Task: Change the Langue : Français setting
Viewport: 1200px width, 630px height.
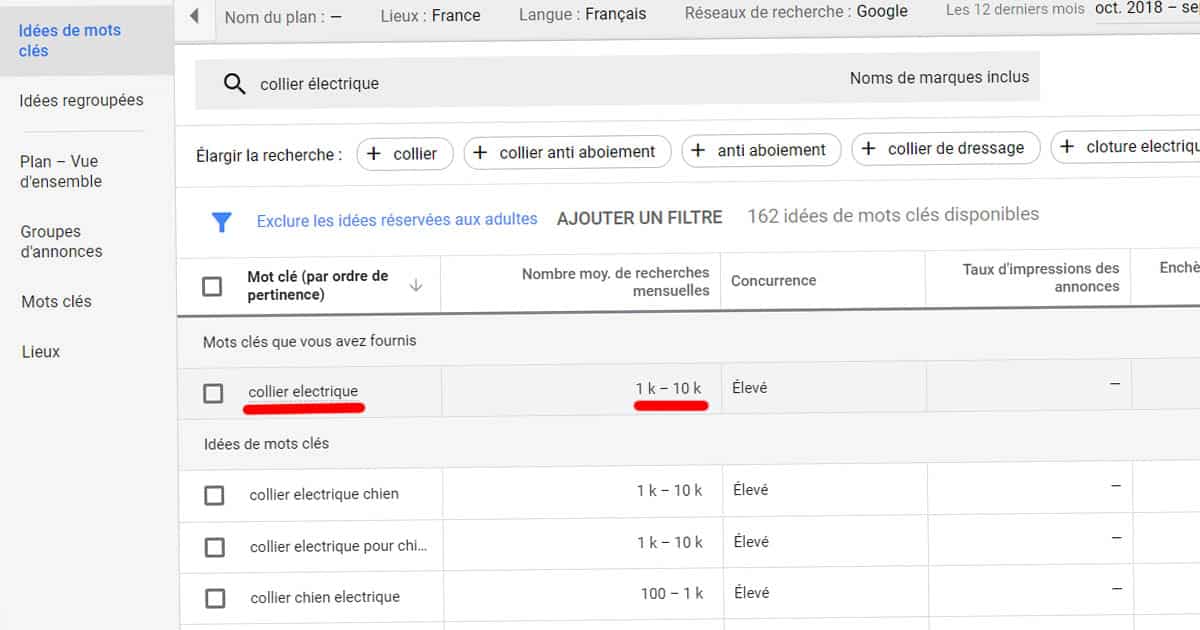Action: coord(582,14)
